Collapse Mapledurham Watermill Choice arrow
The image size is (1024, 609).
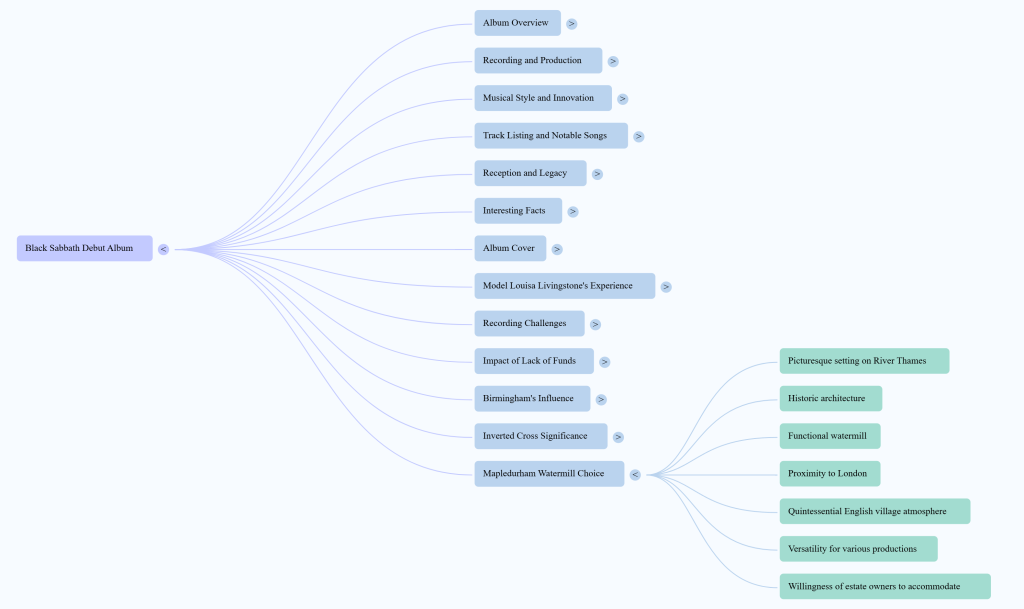tap(635, 475)
